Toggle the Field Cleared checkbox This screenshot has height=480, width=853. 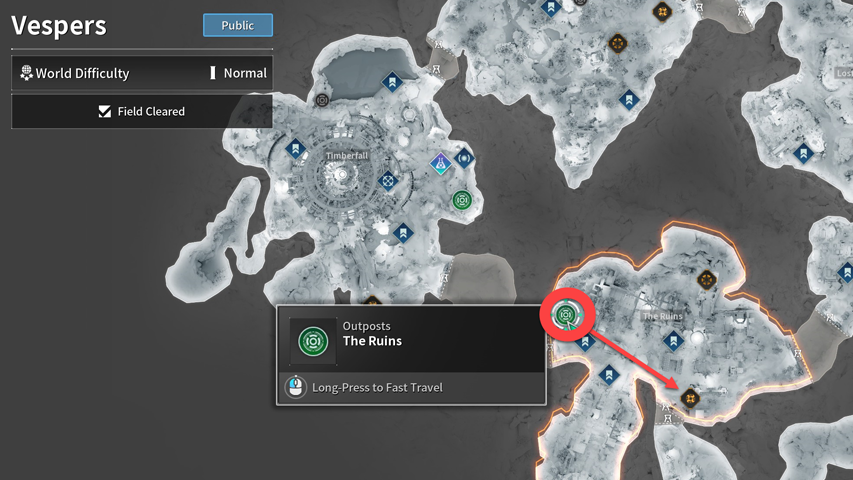(104, 112)
